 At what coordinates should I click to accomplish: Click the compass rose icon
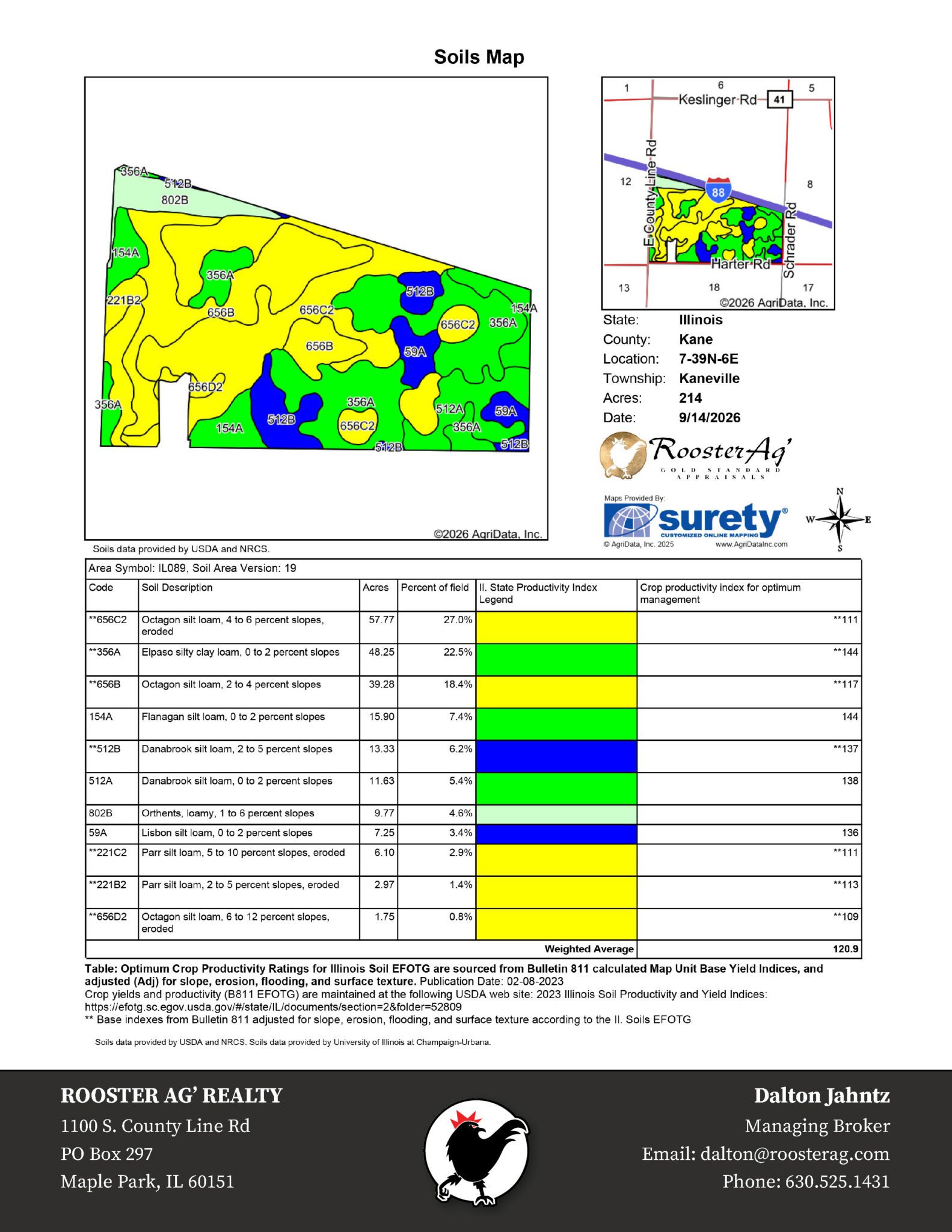[x=840, y=520]
